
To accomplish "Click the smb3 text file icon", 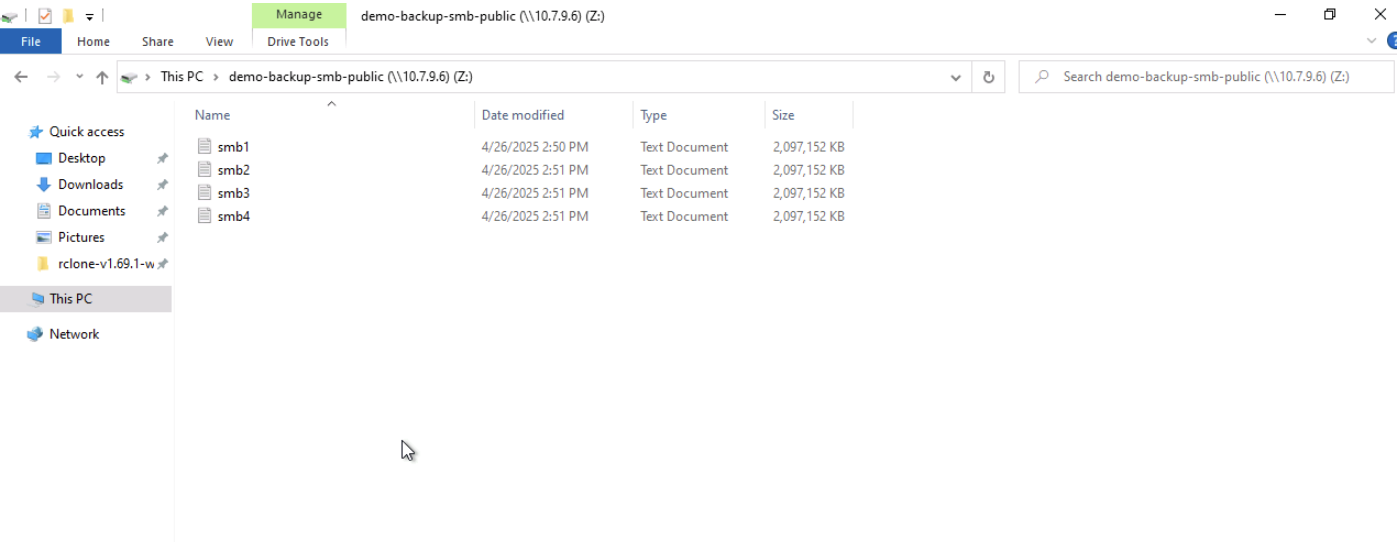I will 205,193.
